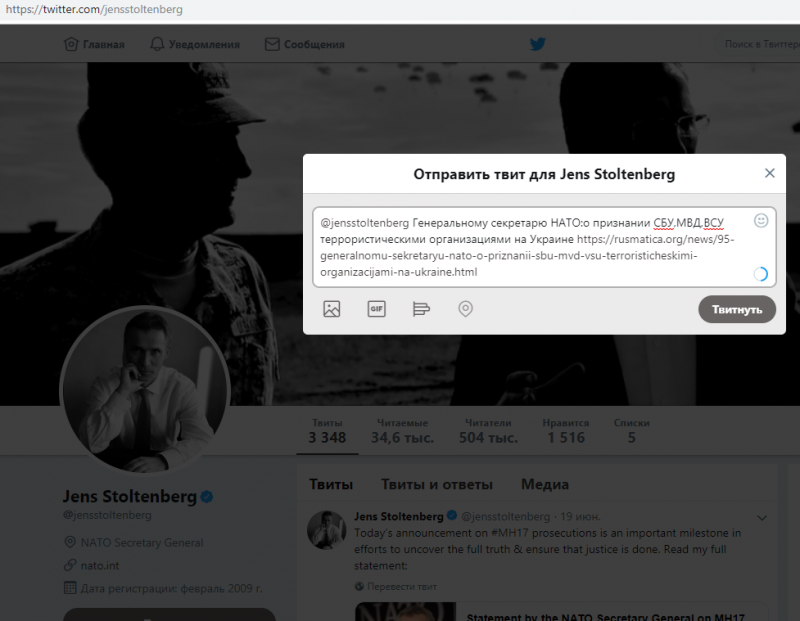The height and width of the screenshot is (621, 800).
Task: Open Главная home tab
Action: click(94, 44)
